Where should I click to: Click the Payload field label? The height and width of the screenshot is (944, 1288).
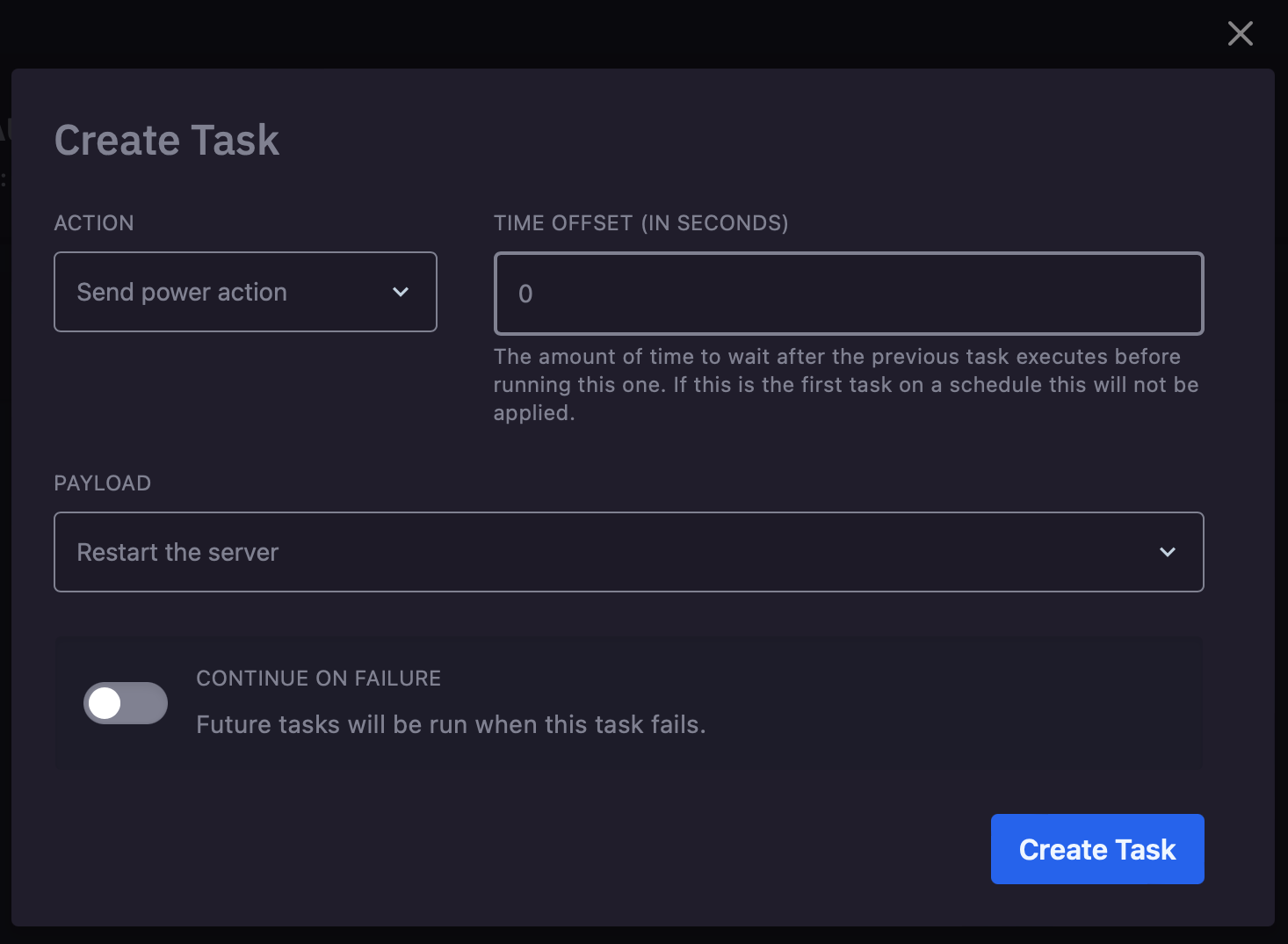(x=103, y=483)
